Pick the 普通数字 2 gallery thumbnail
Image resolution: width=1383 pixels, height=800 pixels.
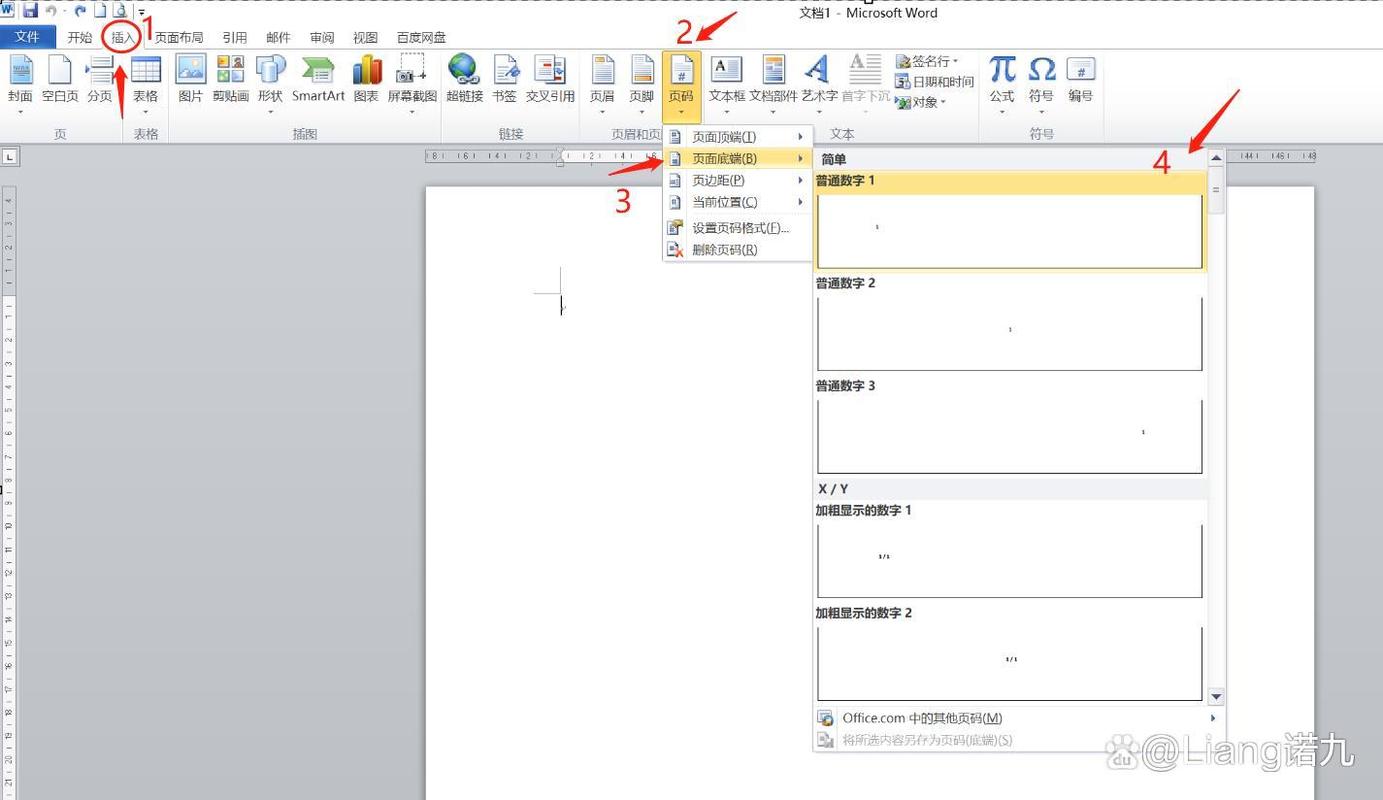[x=1010, y=334]
